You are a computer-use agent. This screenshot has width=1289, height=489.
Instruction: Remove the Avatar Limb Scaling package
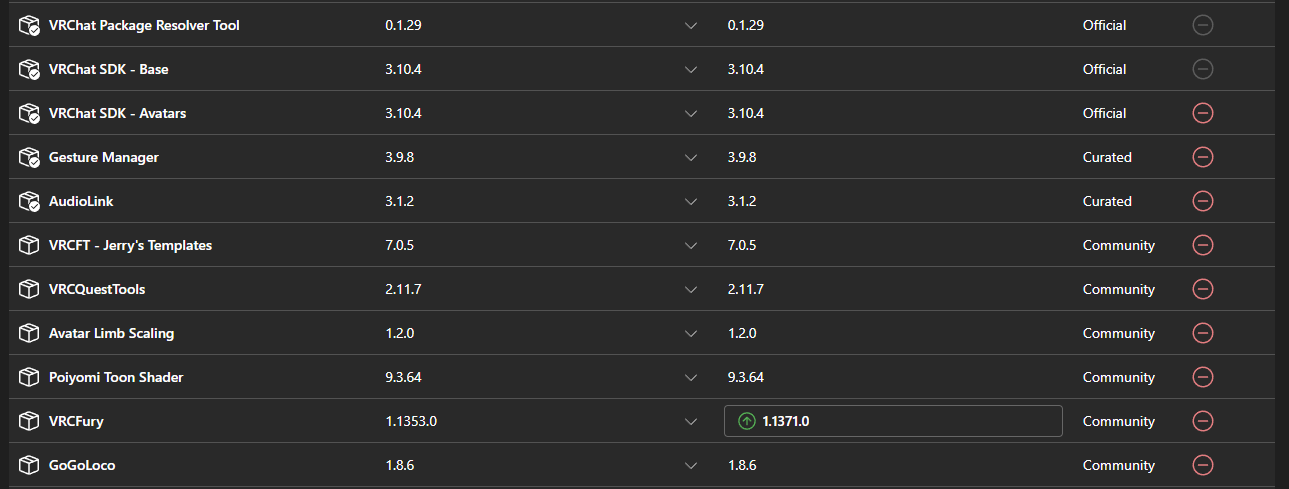1203,333
